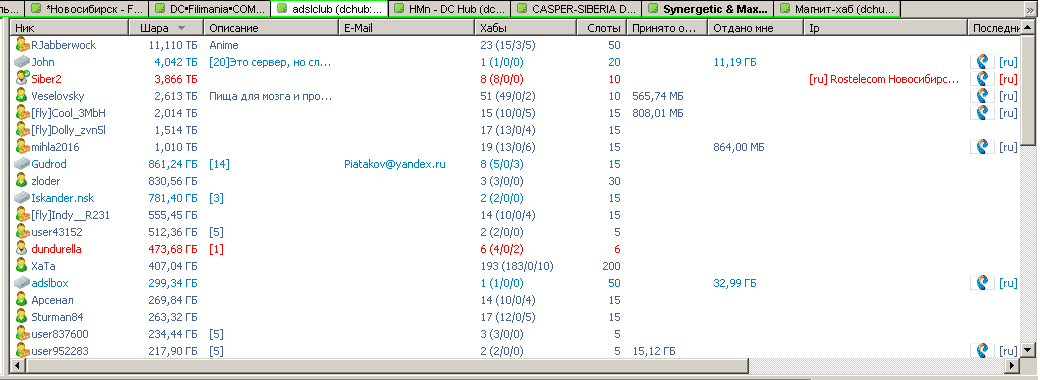Click Rostelecom provider icon in Siber2 row

(982, 79)
